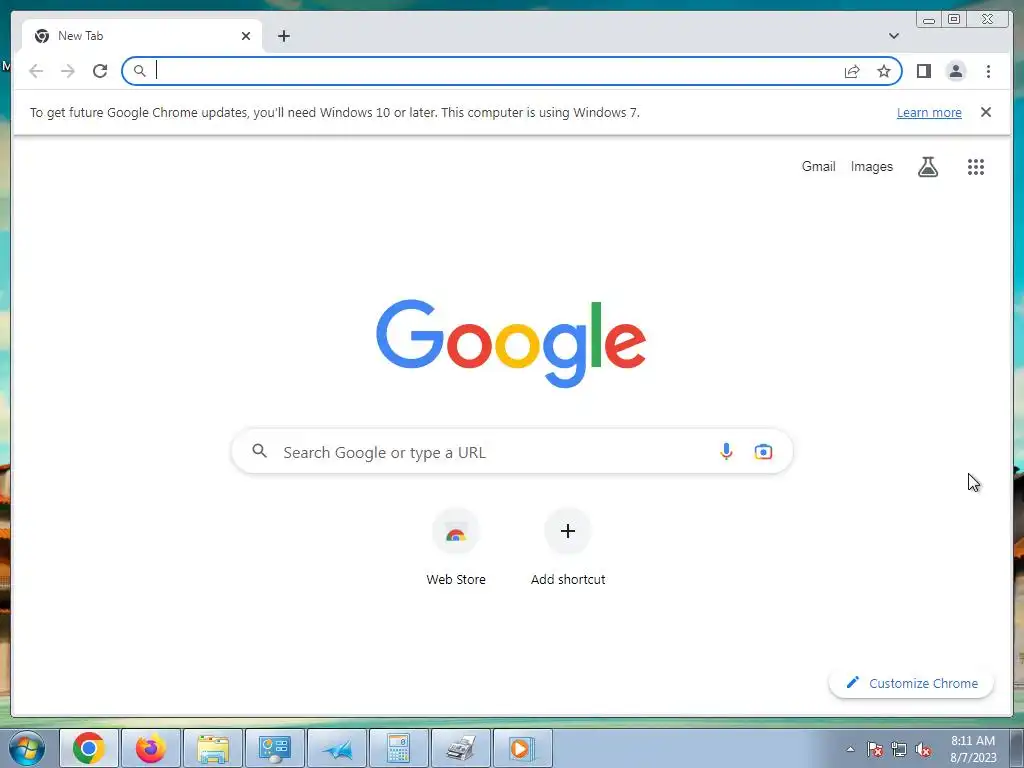Image resolution: width=1024 pixels, height=768 pixels.
Task: Click Add shortcut plus tile
Action: tap(568, 547)
